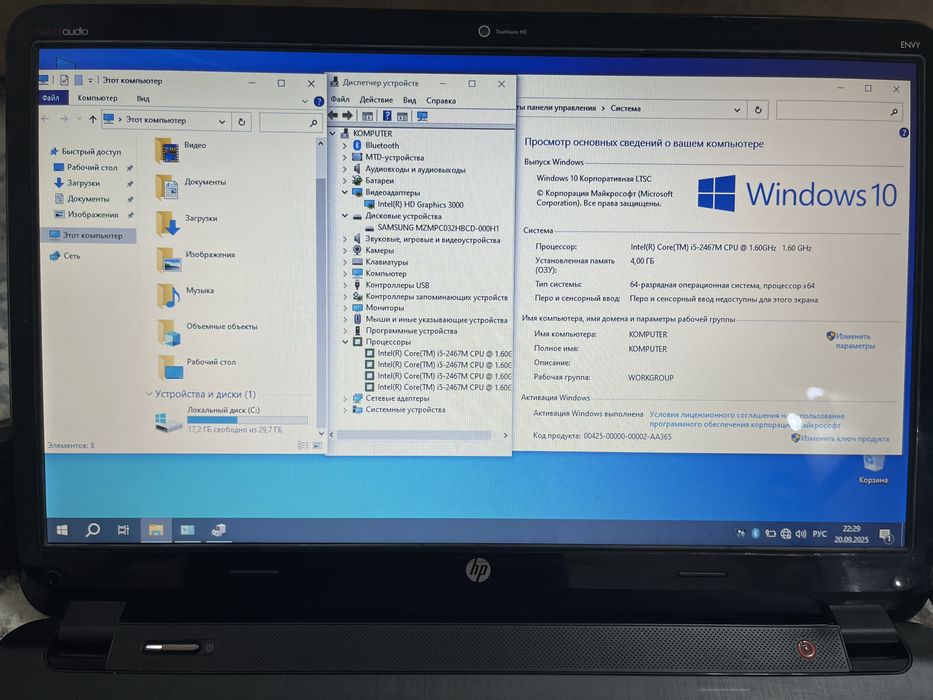Open the Windows Start button
Image resolution: width=933 pixels, height=700 pixels.
point(62,530)
